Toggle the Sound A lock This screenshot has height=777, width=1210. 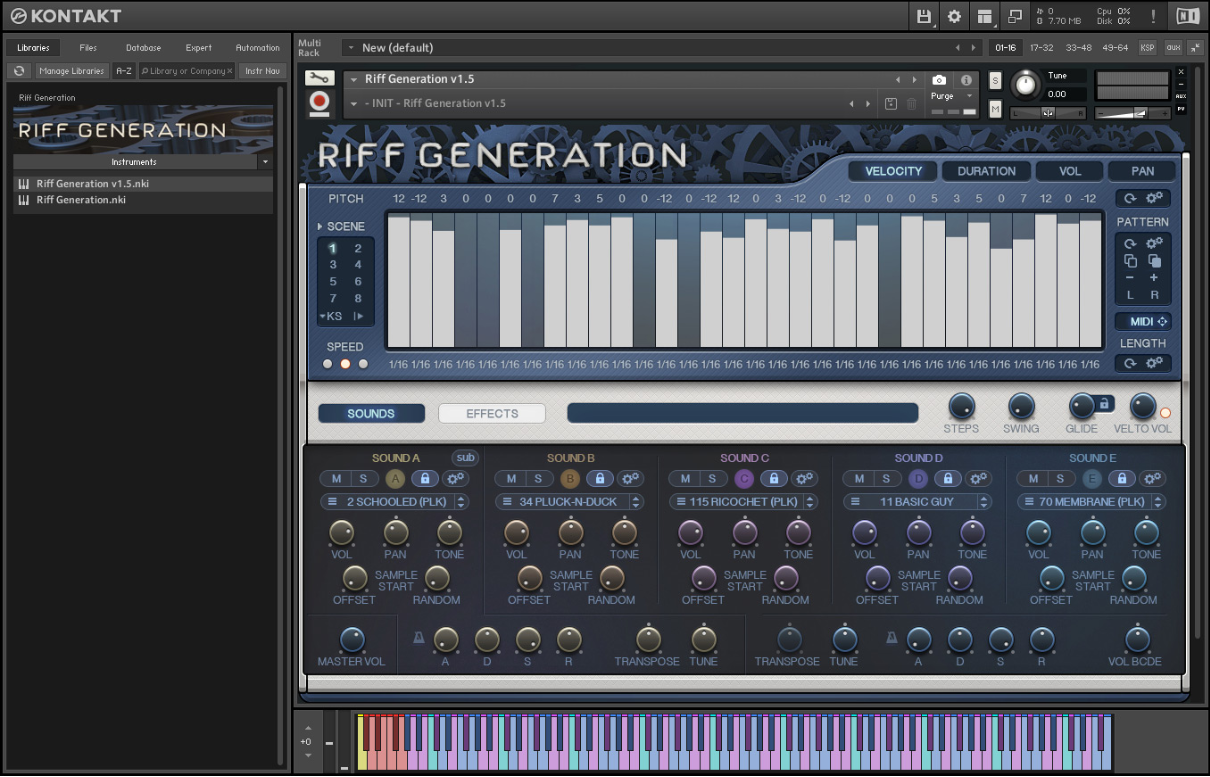pos(425,479)
